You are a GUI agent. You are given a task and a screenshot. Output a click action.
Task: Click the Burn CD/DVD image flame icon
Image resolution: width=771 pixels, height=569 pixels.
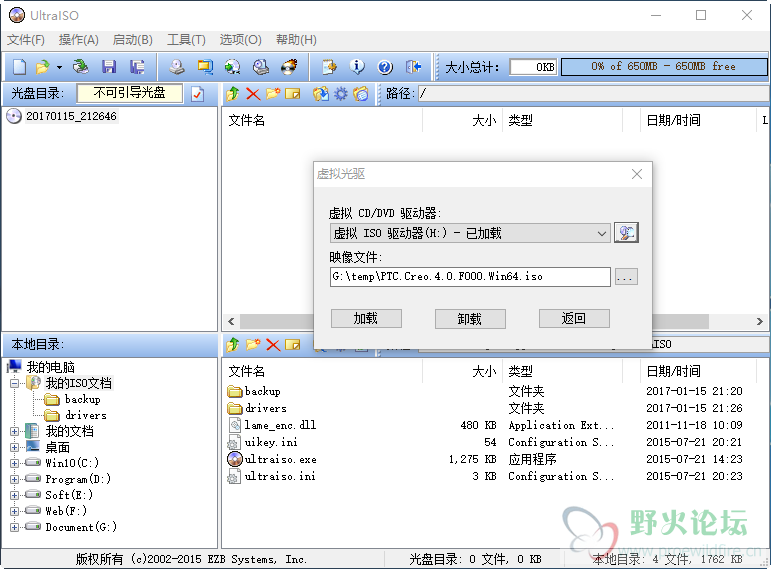coord(290,66)
